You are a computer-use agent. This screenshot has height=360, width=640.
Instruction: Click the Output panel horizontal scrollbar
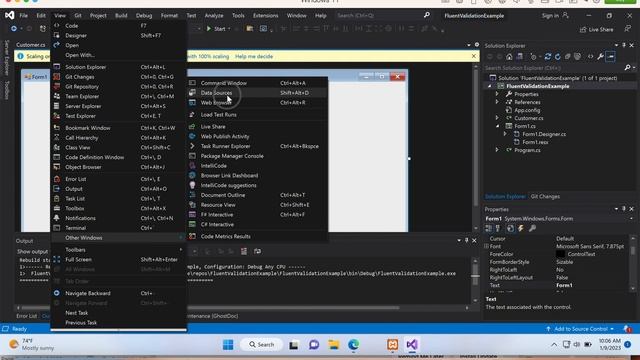(243, 308)
